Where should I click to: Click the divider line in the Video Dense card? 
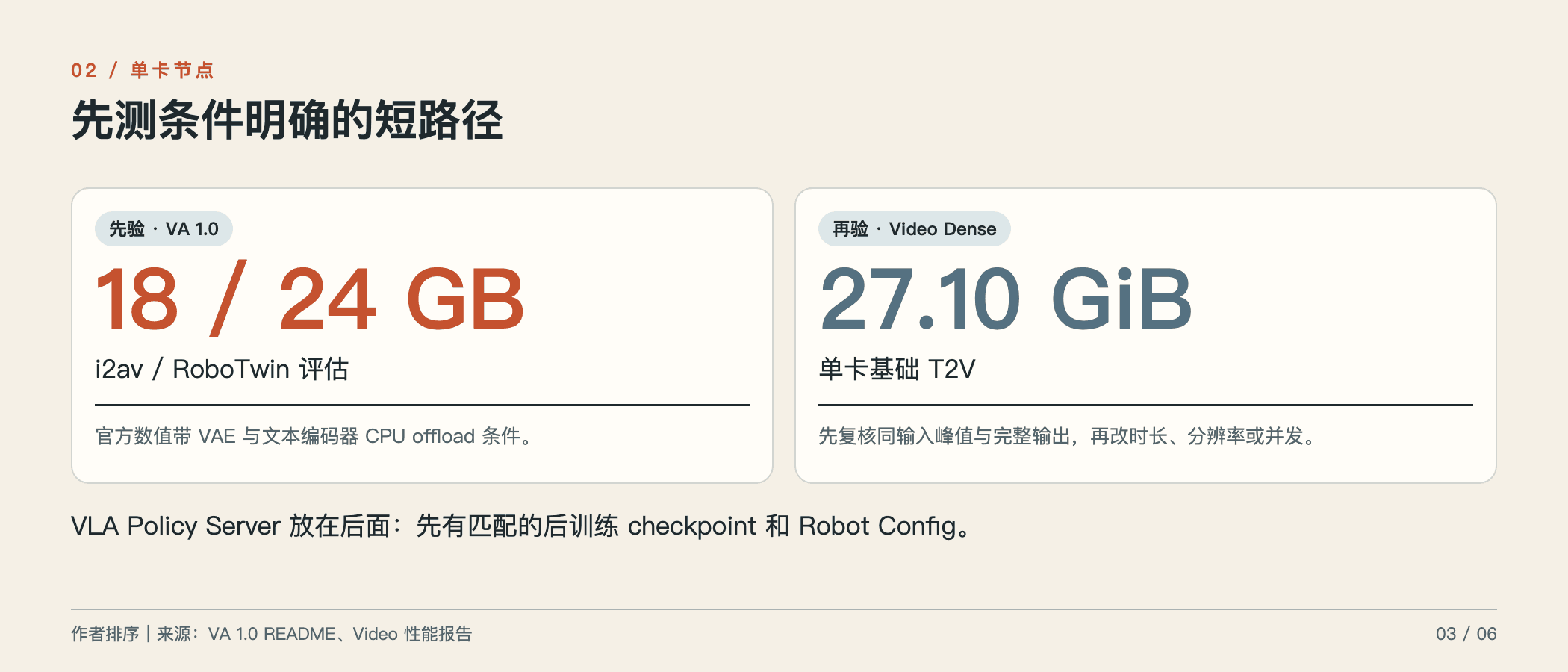(1145, 405)
